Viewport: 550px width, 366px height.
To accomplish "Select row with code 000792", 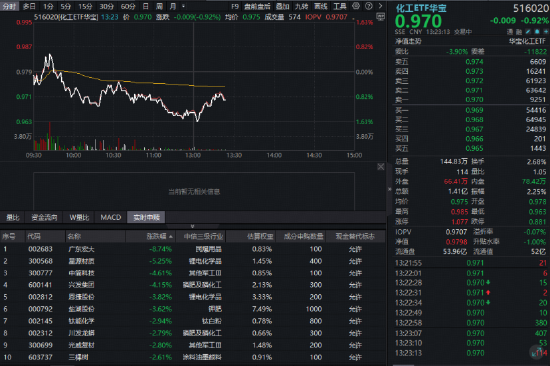I will click(193, 309).
